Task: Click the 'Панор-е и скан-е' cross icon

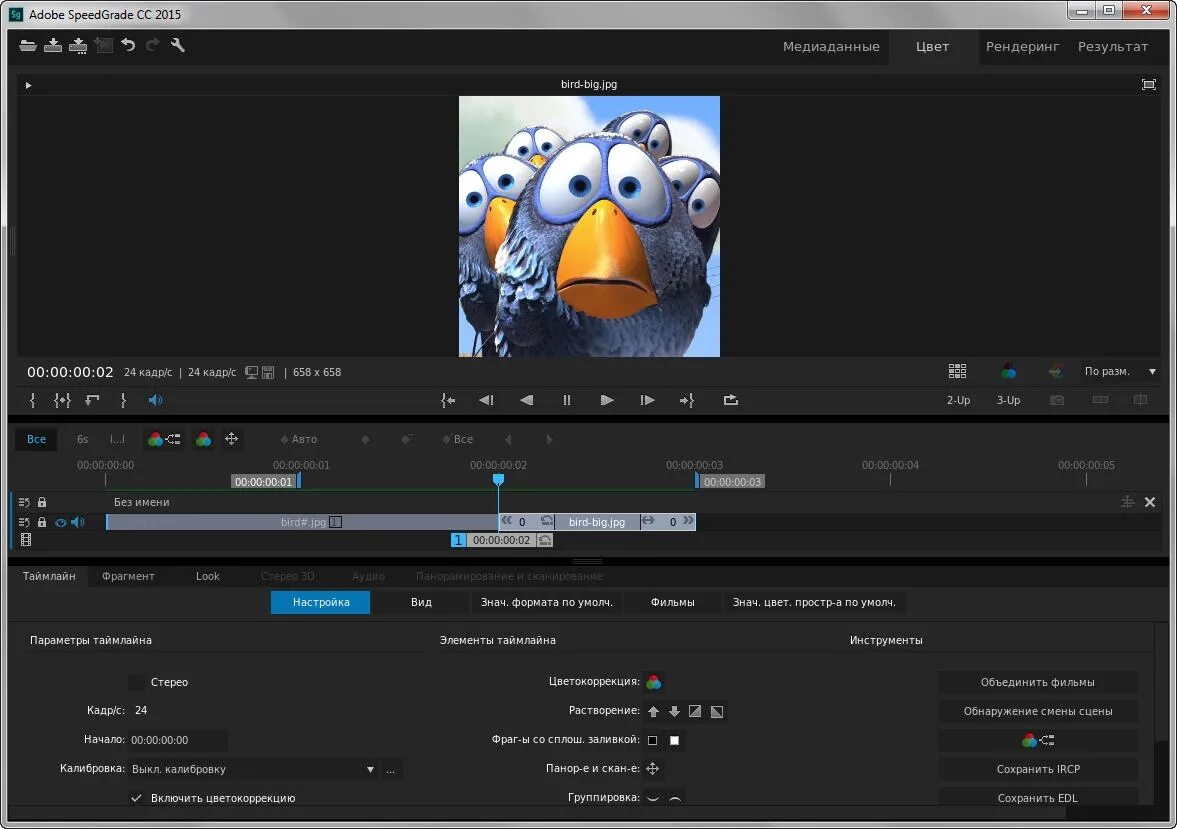Action: [652, 768]
